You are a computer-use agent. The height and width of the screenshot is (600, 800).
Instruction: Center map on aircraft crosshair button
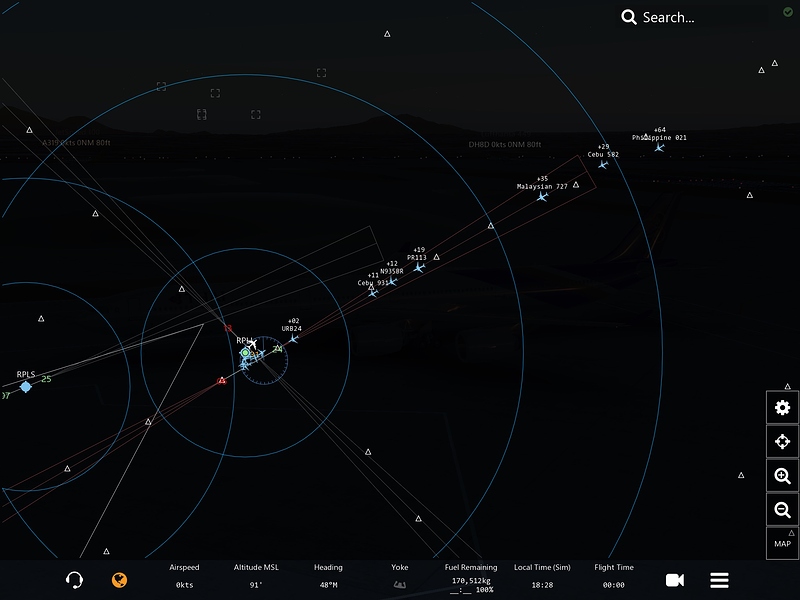coord(782,441)
